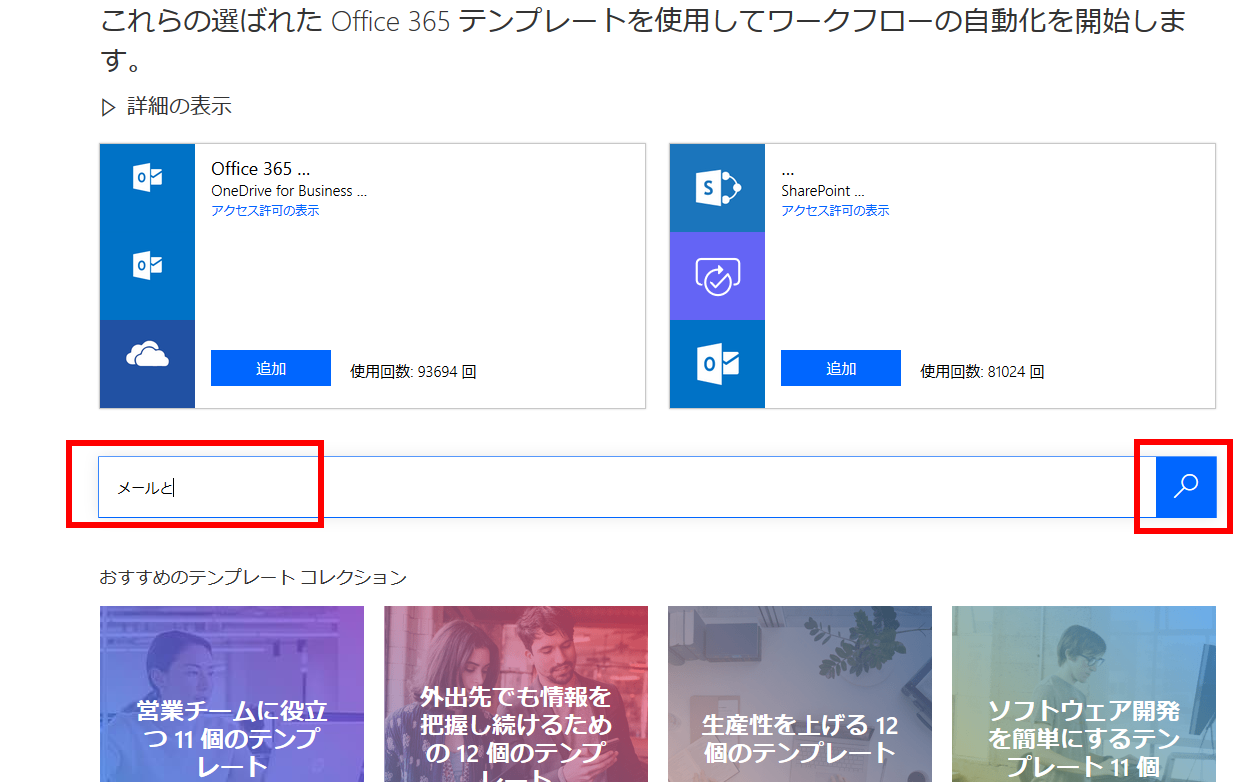Open ソフトウェア開発を簡単にするテンプレート collection

[1084, 694]
